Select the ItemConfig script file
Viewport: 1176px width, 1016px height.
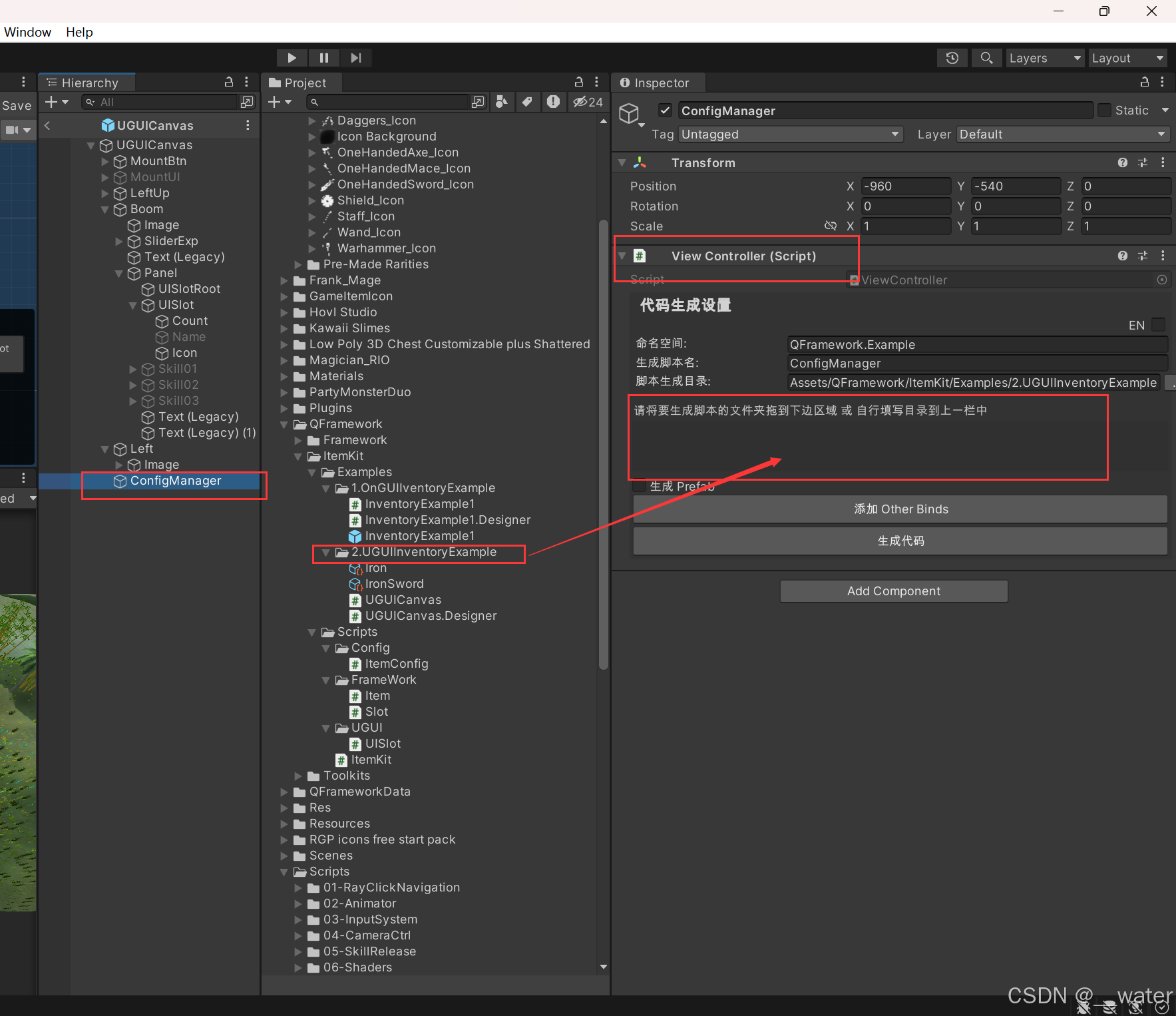(389, 664)
